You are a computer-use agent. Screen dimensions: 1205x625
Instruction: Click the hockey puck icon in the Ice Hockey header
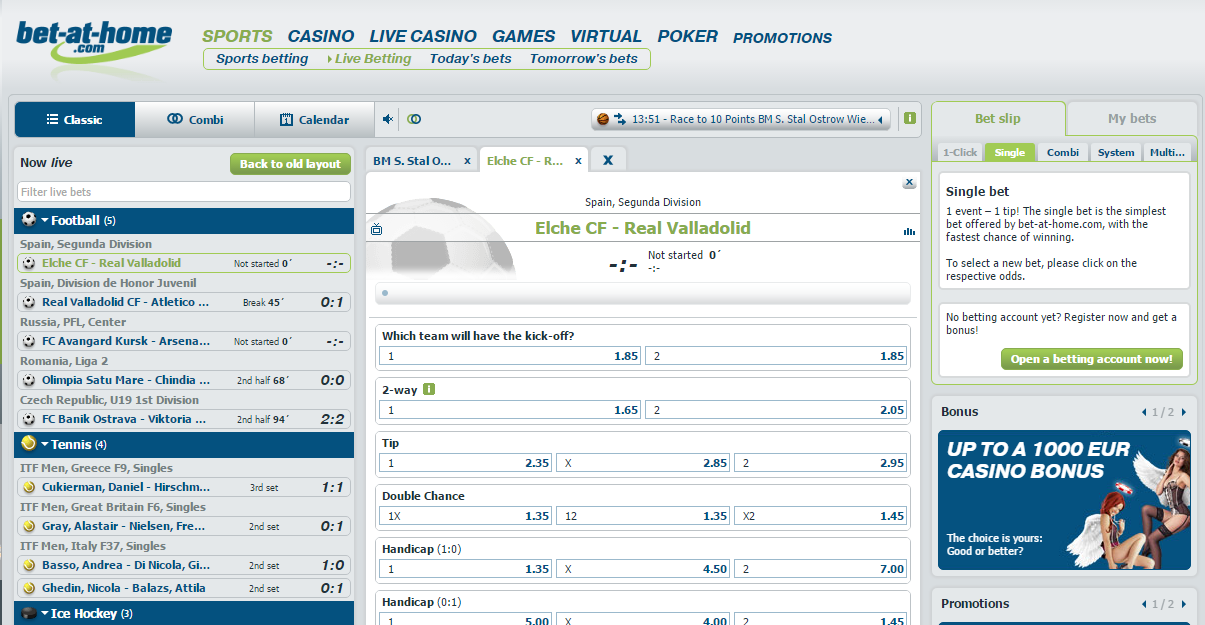coord(29,613)
